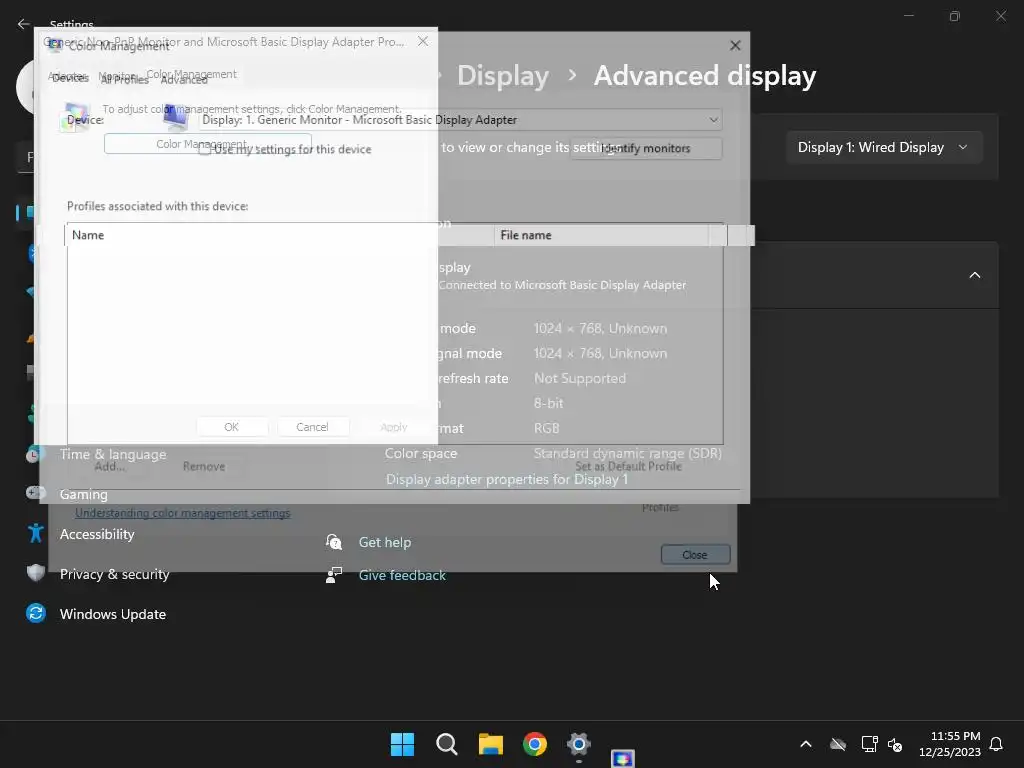Open taskbar Search
Viewport: 1024px width, 768px height.
447,744
